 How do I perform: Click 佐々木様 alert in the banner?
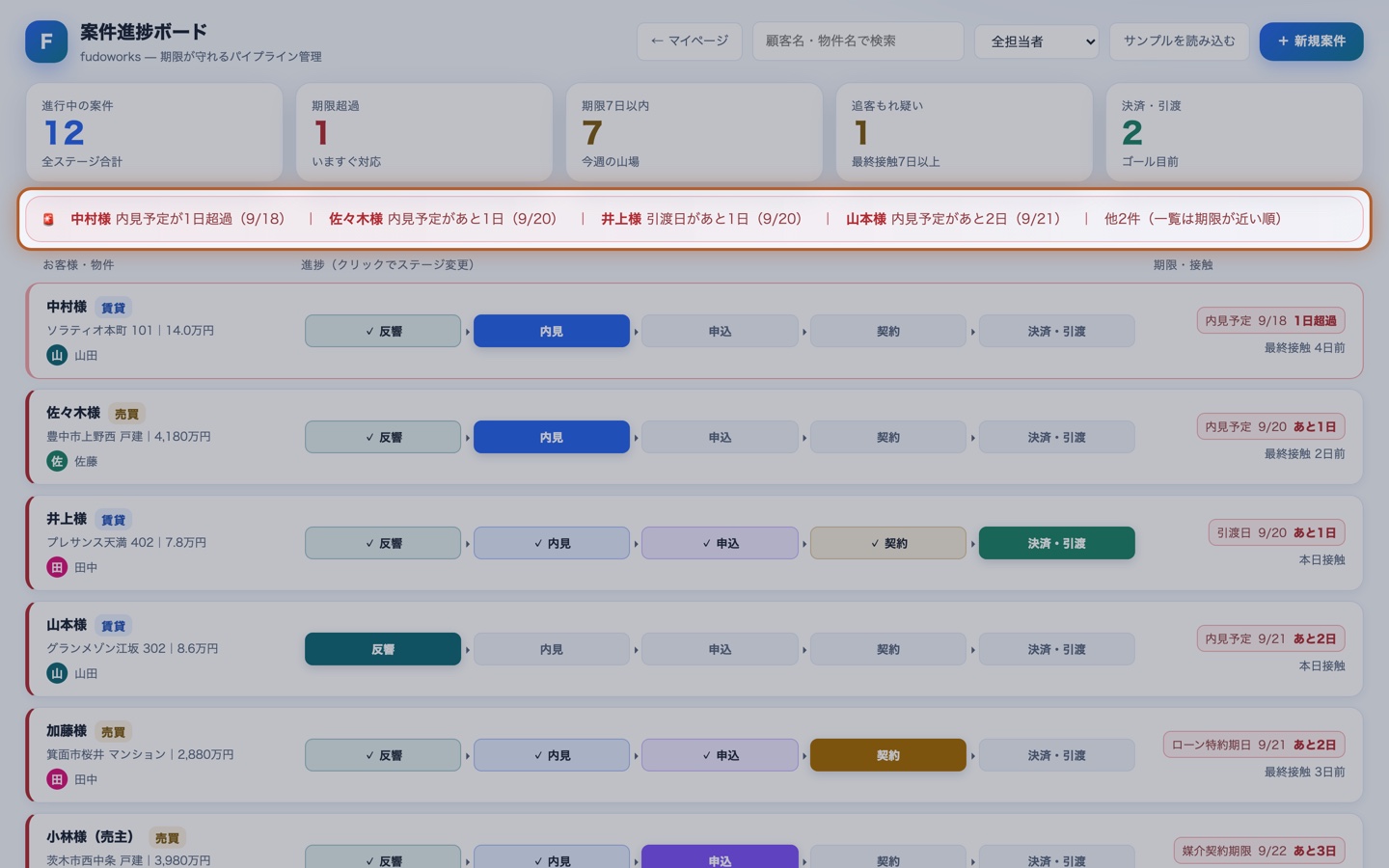coord(443,219)
